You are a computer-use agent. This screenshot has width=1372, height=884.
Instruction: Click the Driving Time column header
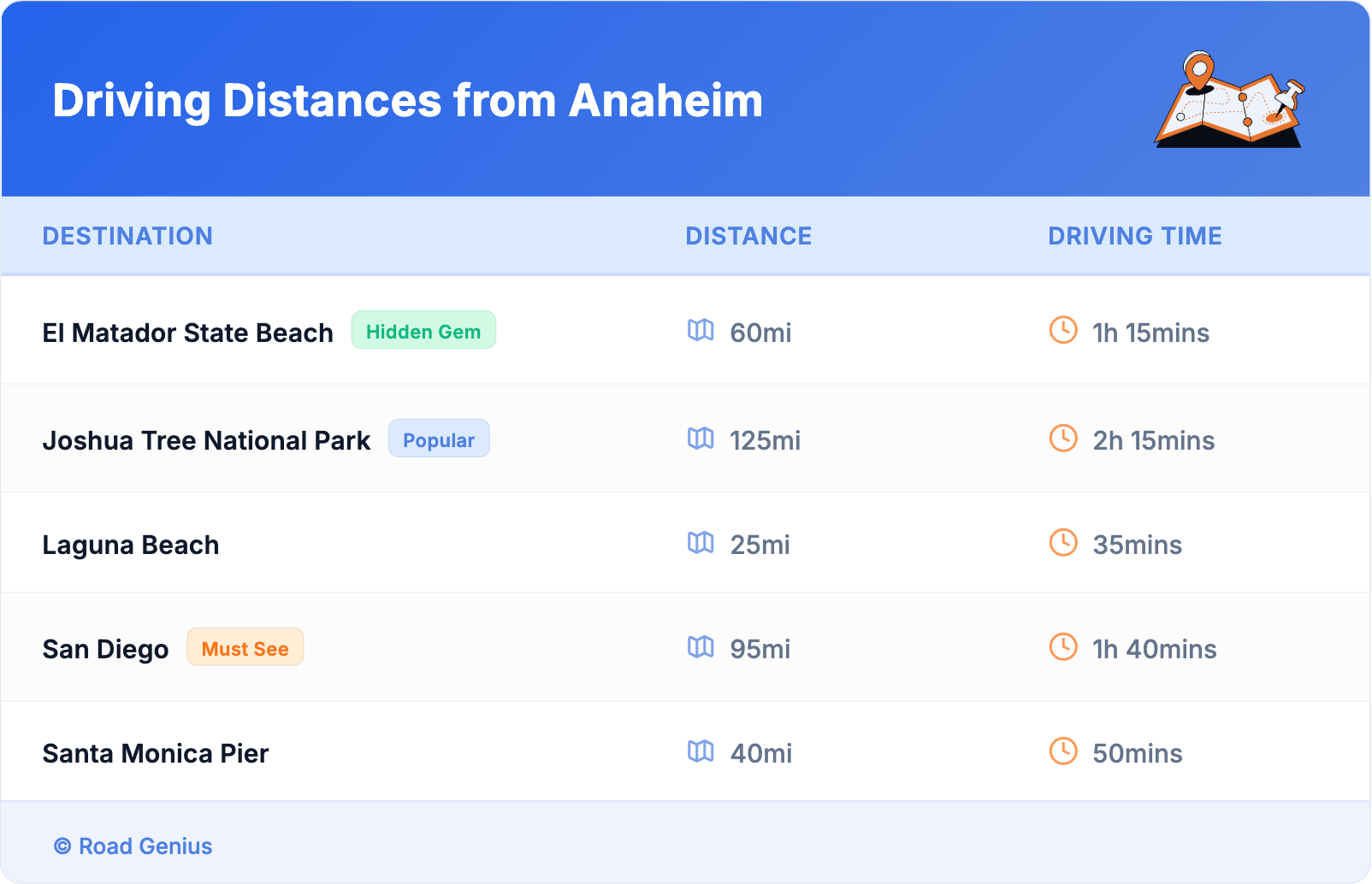coord(1134,236)
